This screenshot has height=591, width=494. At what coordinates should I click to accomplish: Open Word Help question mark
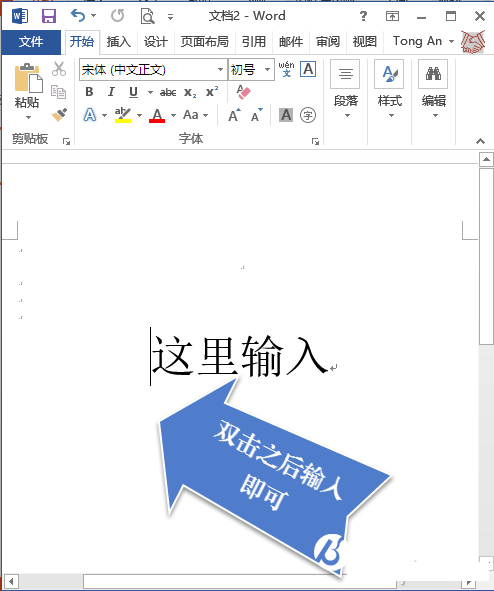click(363, 16)
